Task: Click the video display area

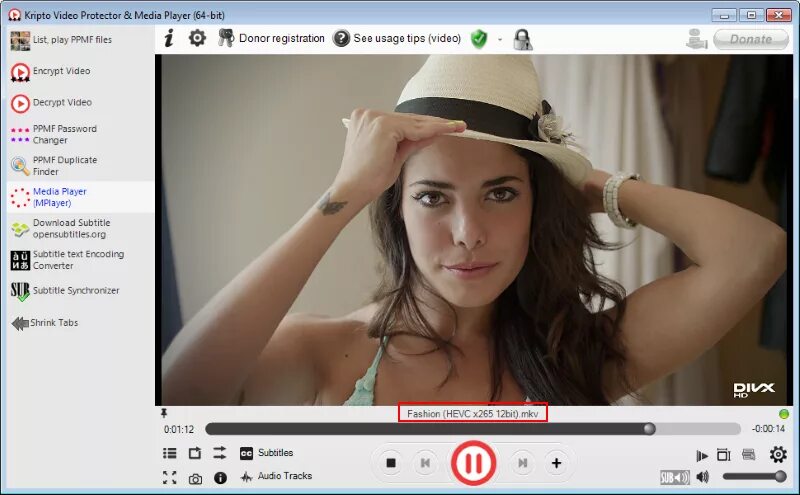Action: coord(474,230)
